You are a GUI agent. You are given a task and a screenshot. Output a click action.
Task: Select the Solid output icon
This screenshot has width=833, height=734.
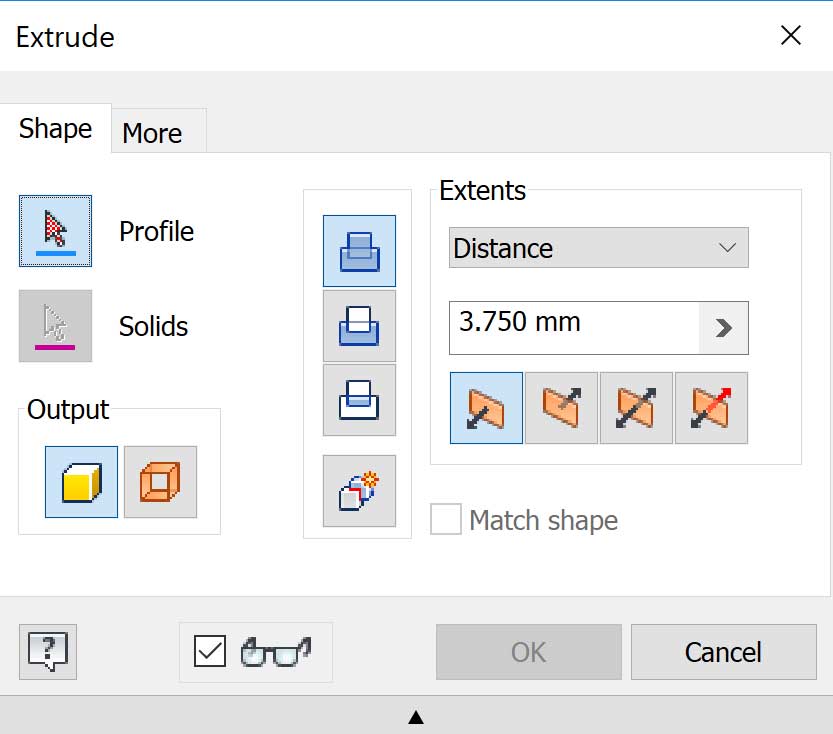pos(81,482)
